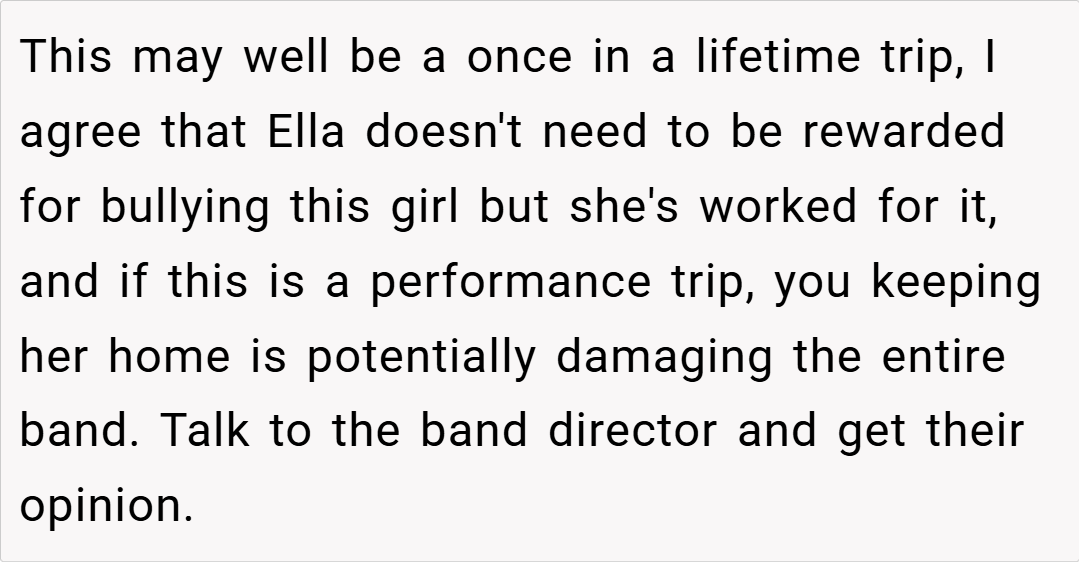Click the word "their" near the end
The height and width of the screenshot is (562, 1079).
[x=974, y=431]
